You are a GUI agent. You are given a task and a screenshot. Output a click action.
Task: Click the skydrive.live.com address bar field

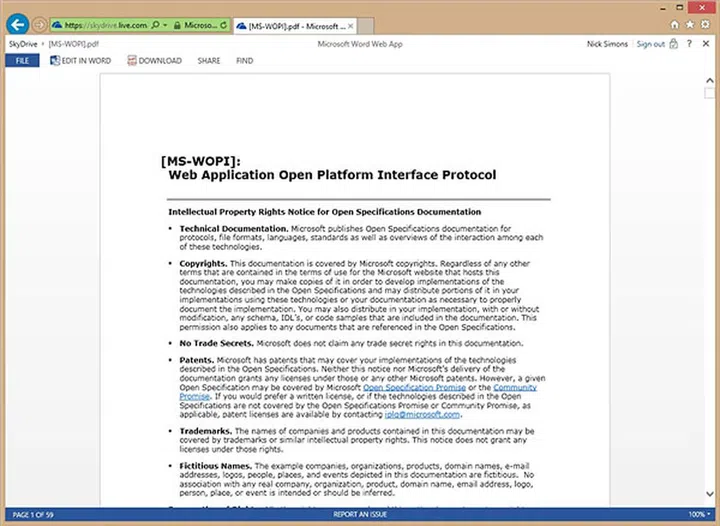[100, 23]
